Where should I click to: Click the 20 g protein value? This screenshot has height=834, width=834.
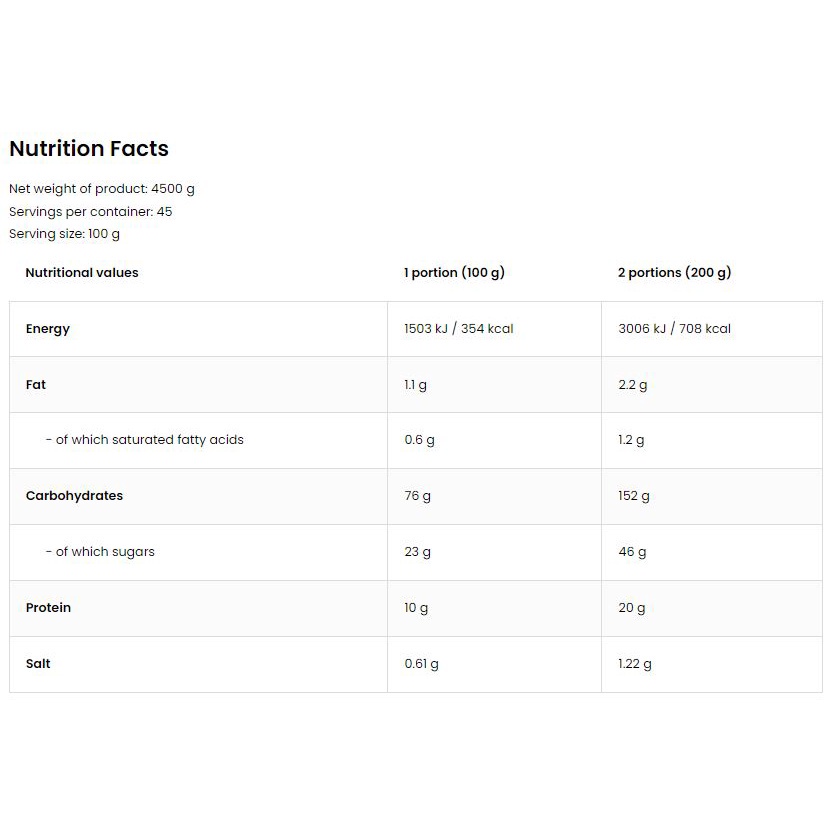pos(632,608)
